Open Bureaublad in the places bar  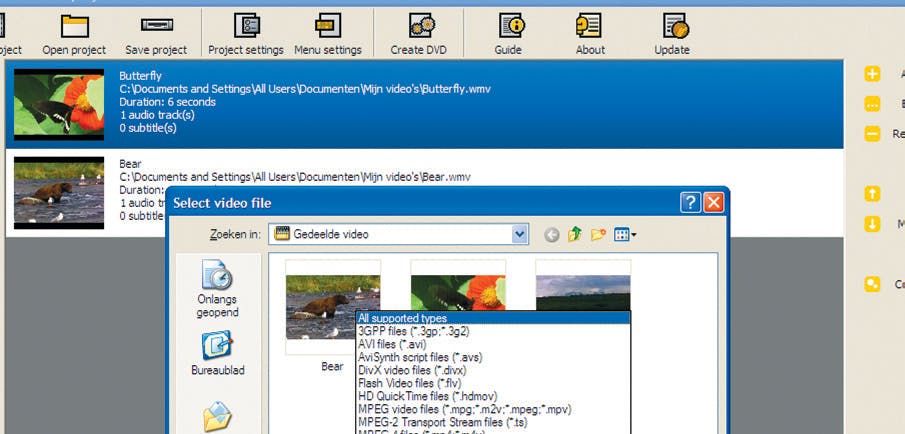tap(218, 353)
